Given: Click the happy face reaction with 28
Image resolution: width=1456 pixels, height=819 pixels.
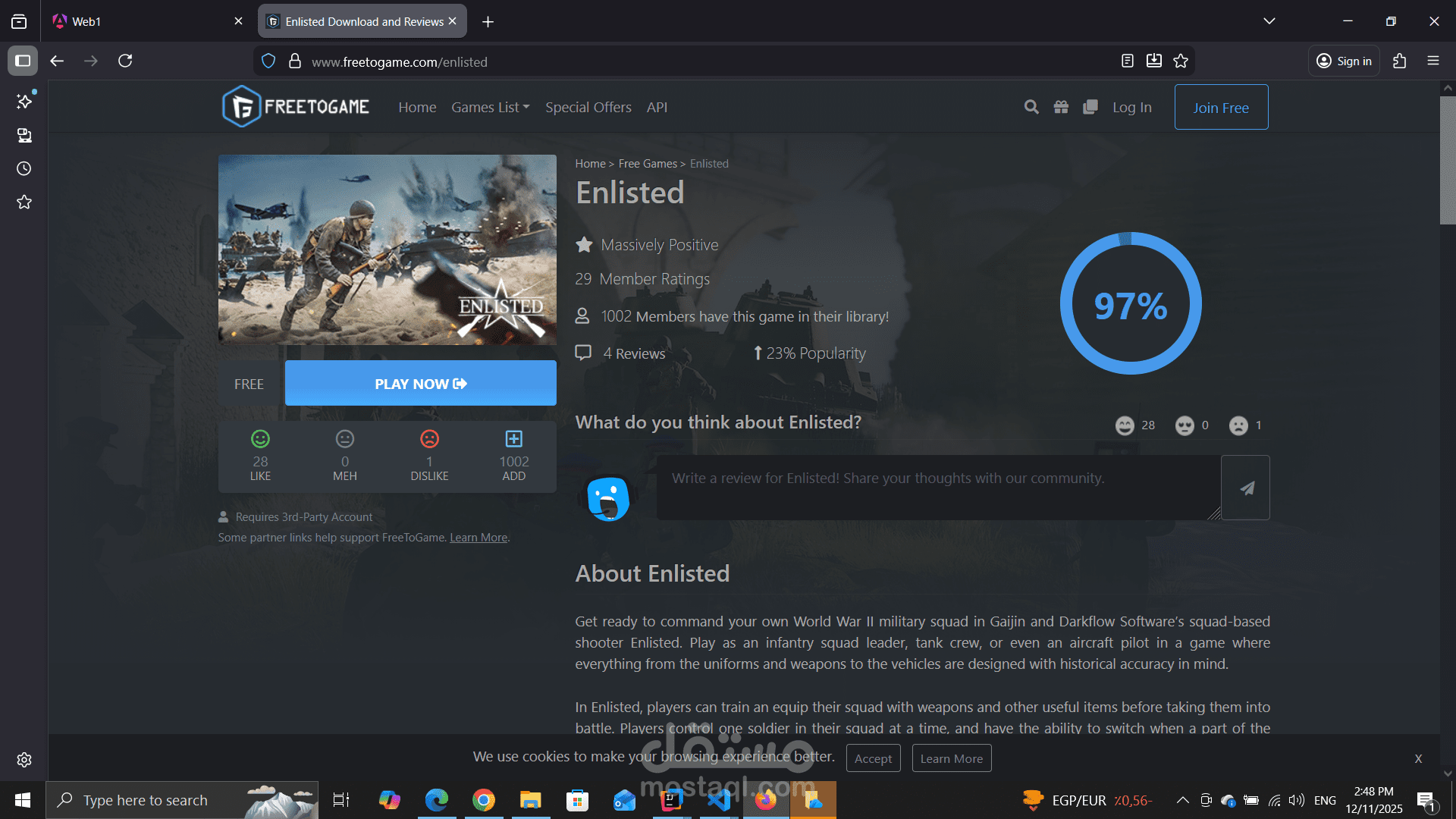Looking at the screenshot, I should pyautogui.click(x=1125, y=425).
